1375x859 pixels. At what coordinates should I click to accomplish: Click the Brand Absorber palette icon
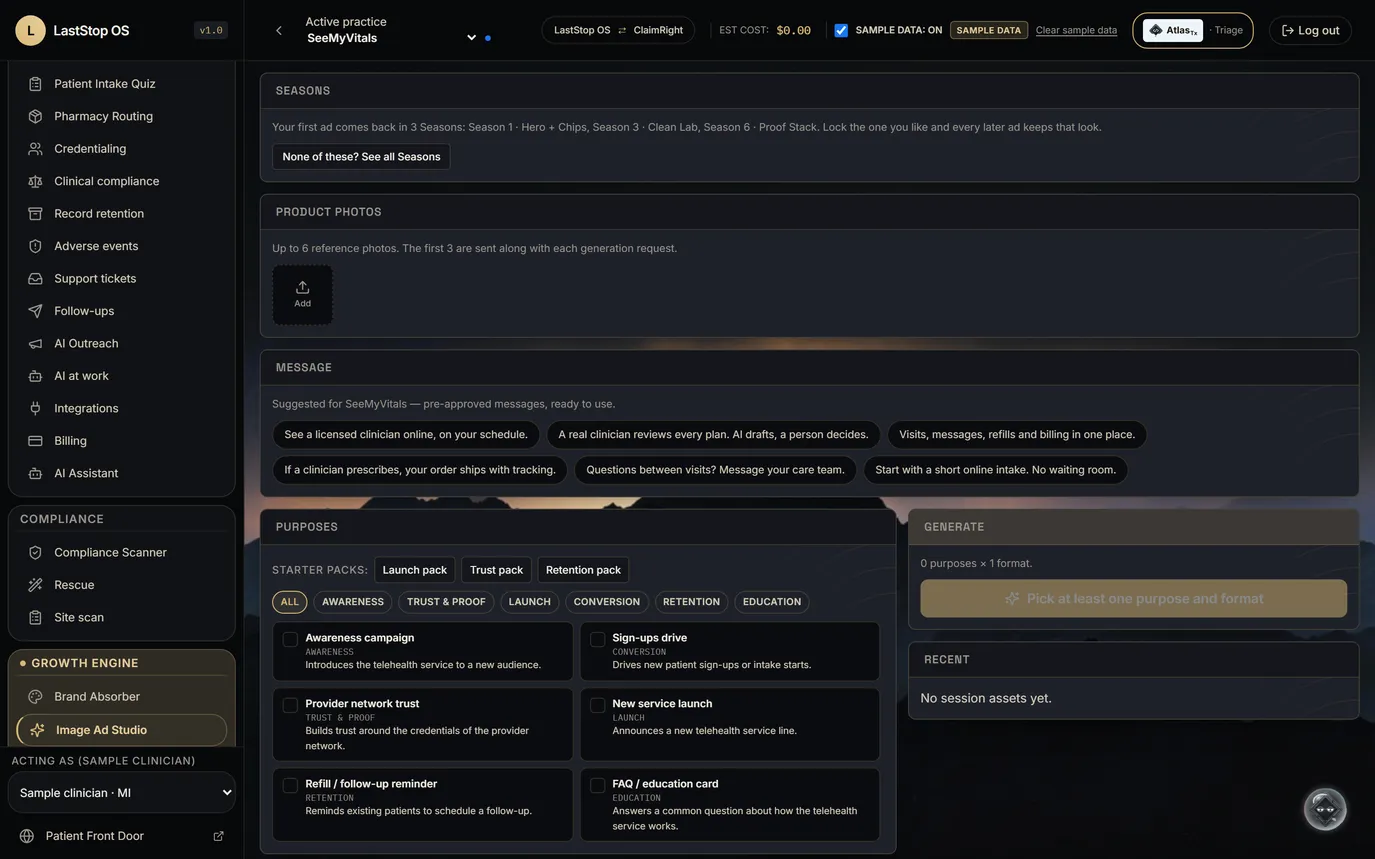tap(35, 697)
